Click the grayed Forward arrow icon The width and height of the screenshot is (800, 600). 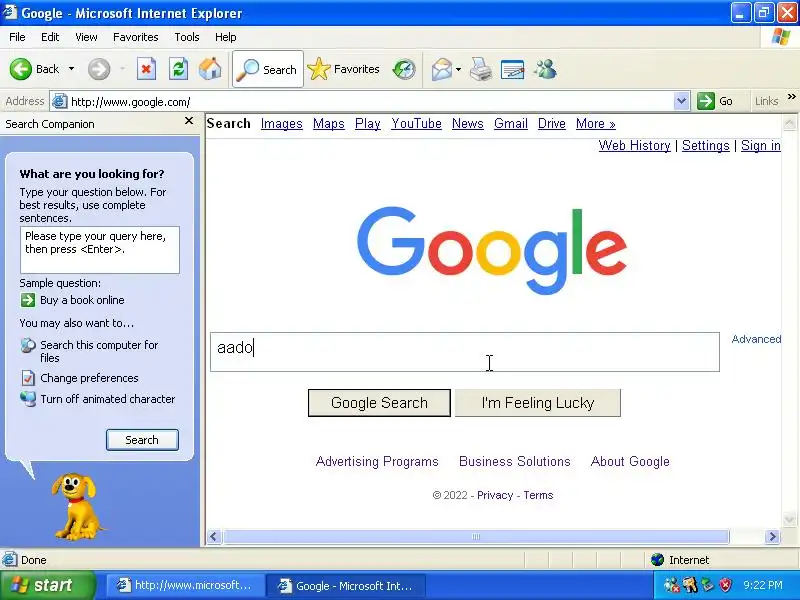tap(99, 69)
